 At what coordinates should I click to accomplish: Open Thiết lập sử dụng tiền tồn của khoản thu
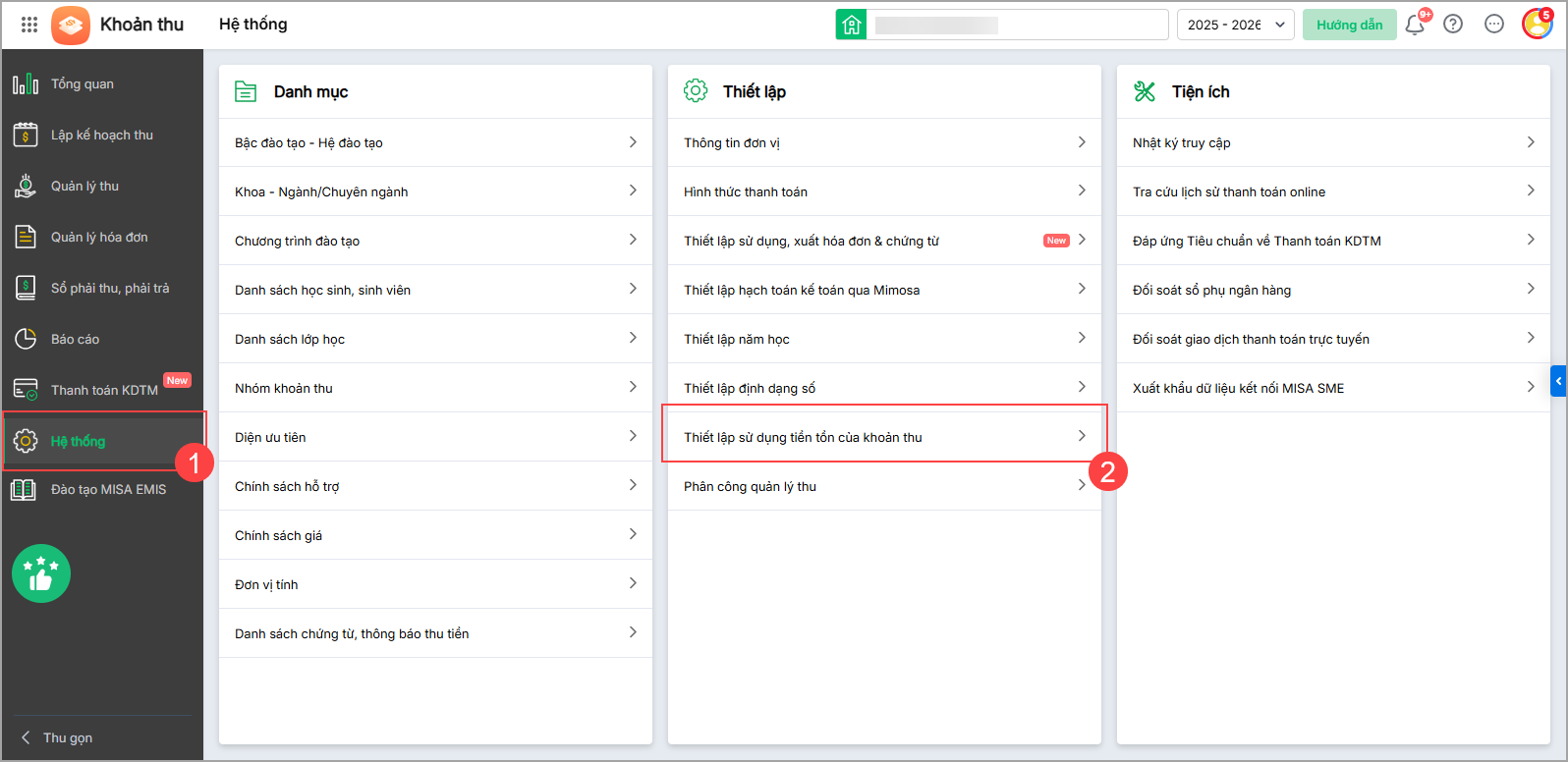click(884, 437)
